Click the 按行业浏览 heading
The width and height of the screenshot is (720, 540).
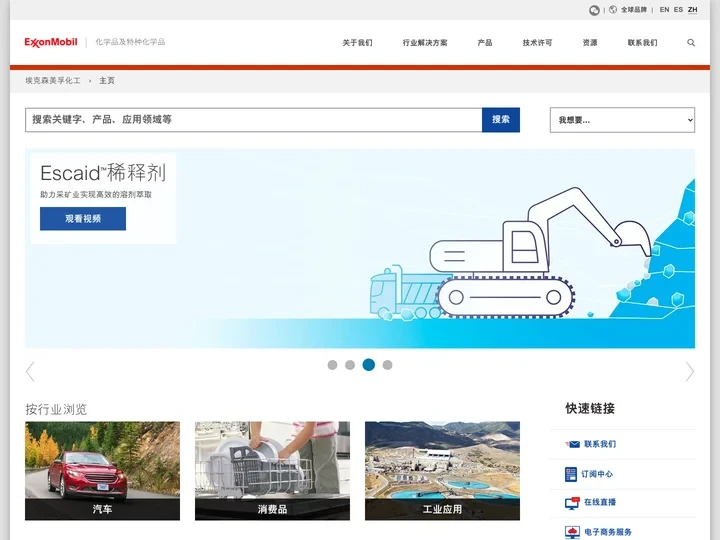coord(56,409)
